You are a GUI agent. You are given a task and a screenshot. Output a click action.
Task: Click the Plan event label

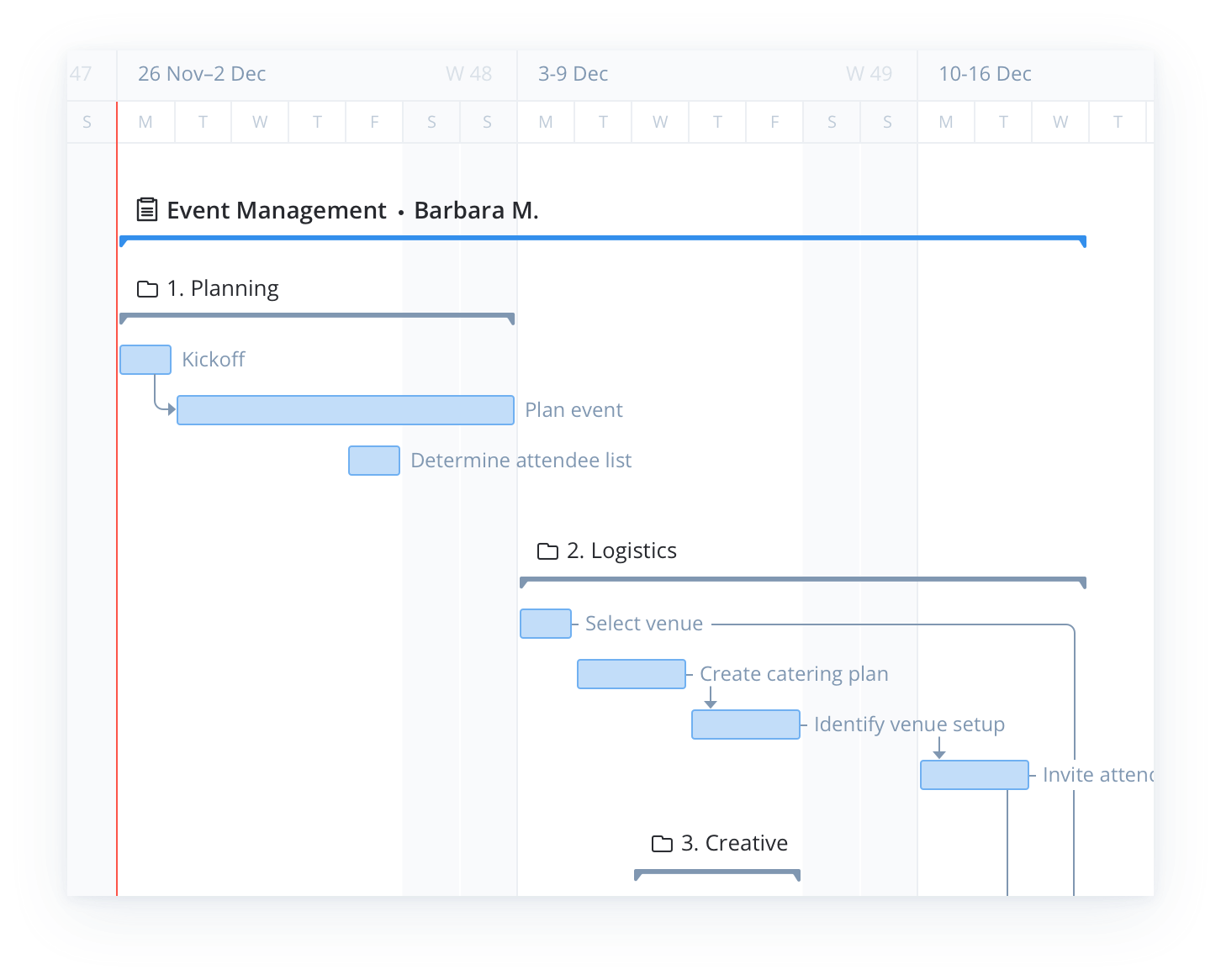(x=573, y=409)
